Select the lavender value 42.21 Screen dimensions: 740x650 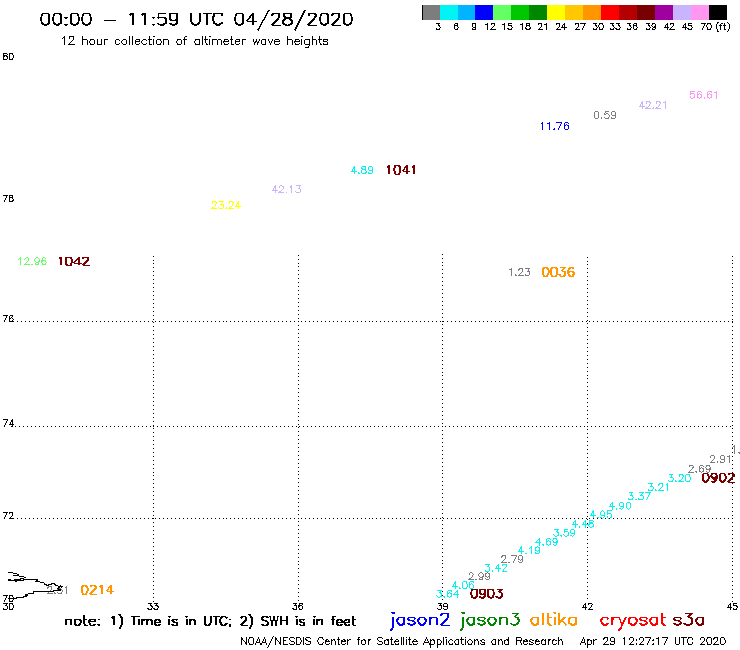coord(653,105)
